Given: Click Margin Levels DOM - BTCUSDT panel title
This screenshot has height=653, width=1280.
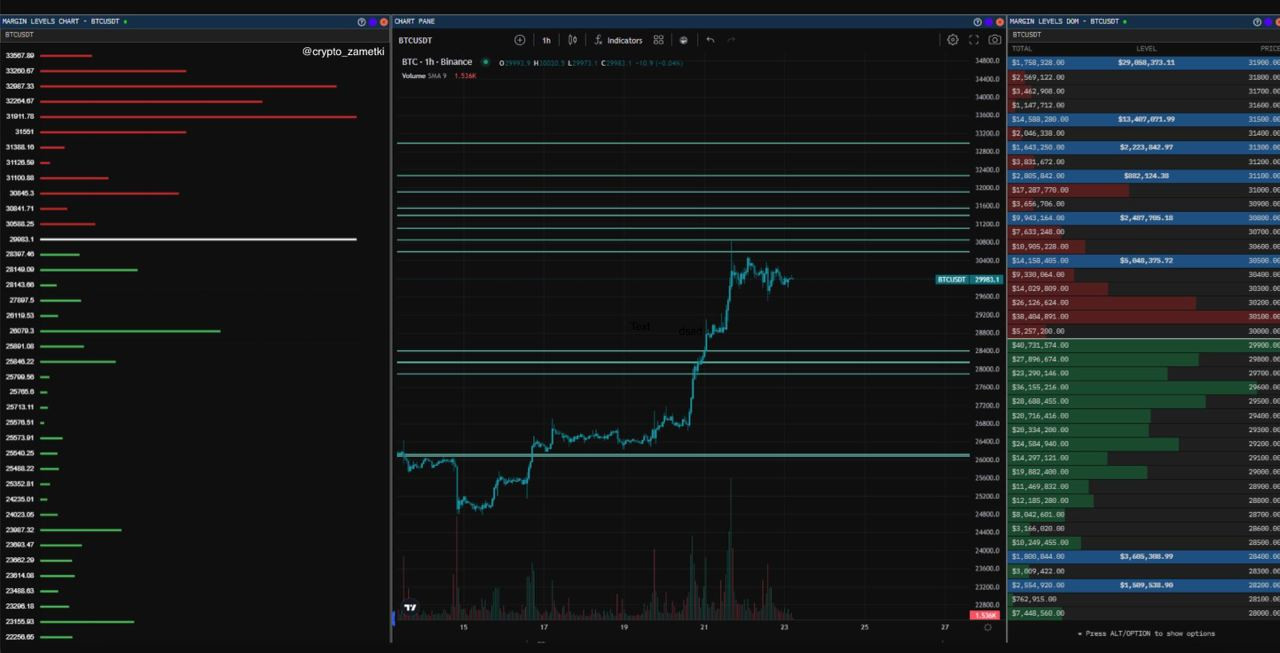Looking at the screenshot, I should pyautogui.click(x=1064, y=21).
